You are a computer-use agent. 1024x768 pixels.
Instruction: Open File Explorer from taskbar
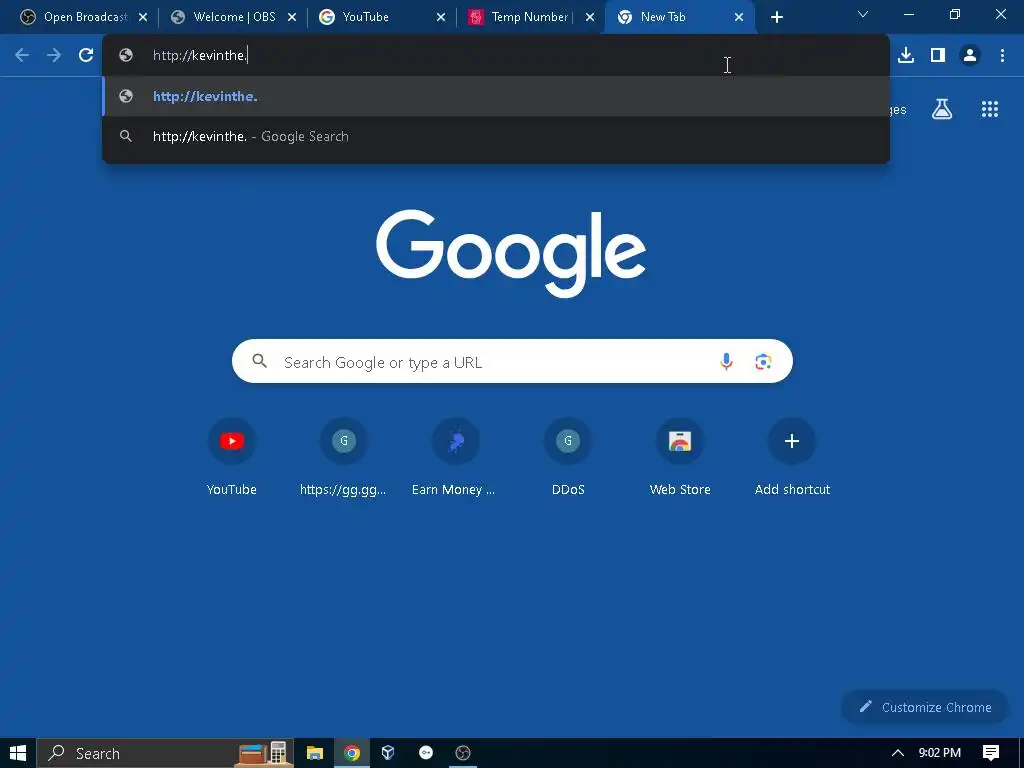tap(315, 753)
